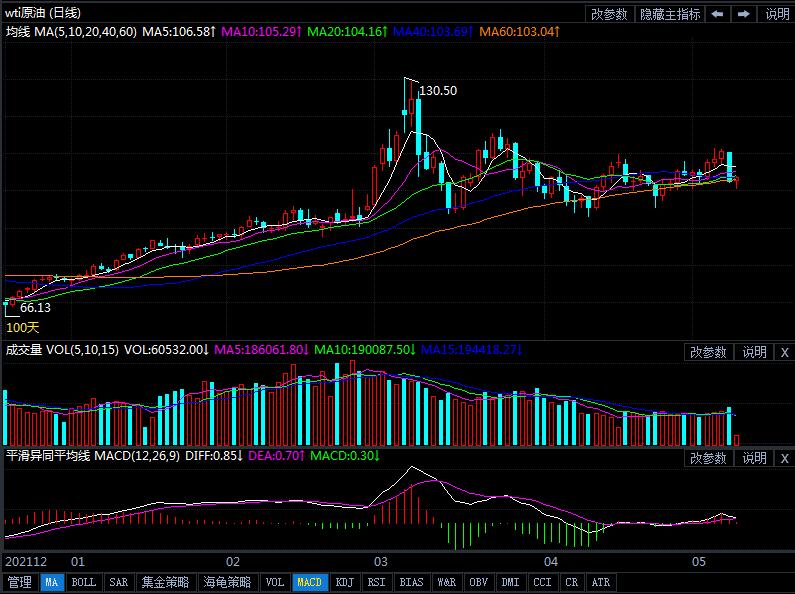Click the 100天 period label
The height and width of the screenshot is (594, 795).
(x=23, y=327)
